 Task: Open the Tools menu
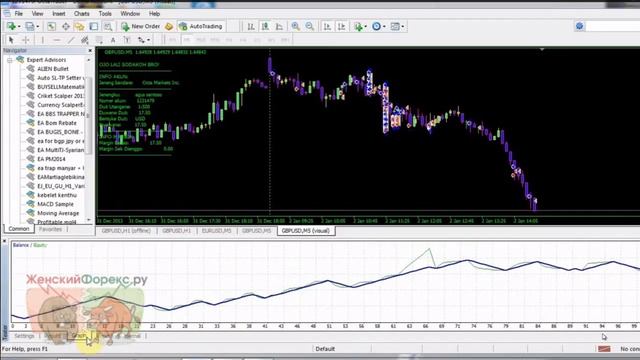pyautogui.click(x=105, y=13)
